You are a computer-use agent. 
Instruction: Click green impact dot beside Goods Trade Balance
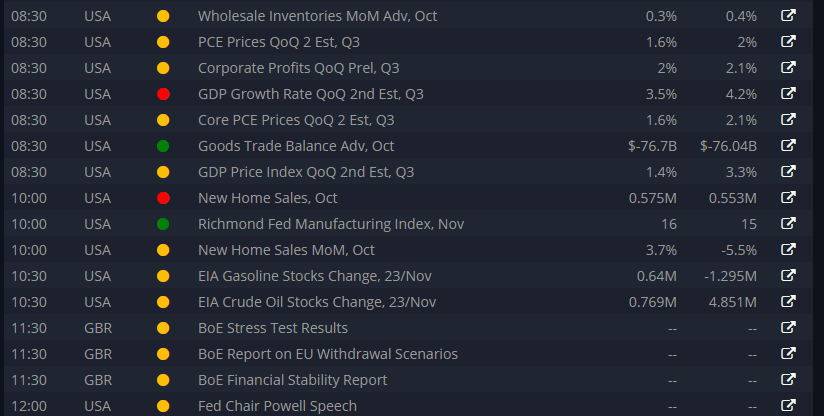coord(163,146)
